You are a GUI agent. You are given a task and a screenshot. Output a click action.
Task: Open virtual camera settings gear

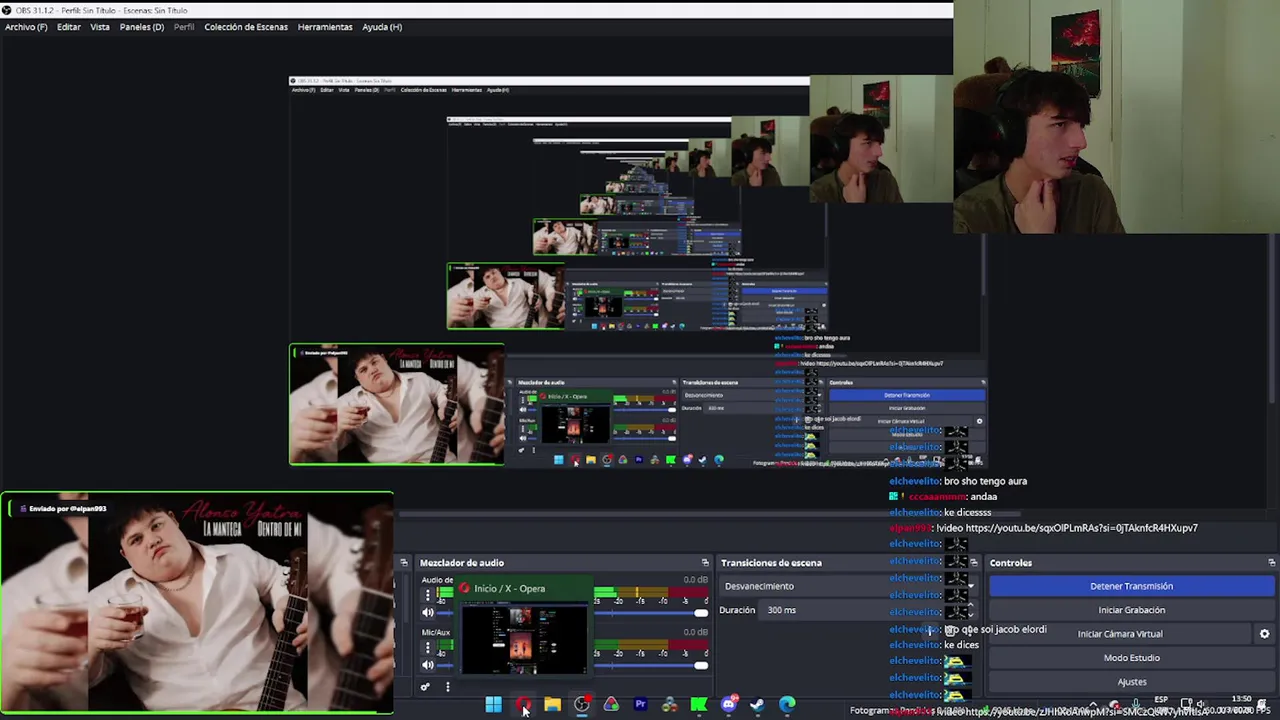tap(1264, 634)
